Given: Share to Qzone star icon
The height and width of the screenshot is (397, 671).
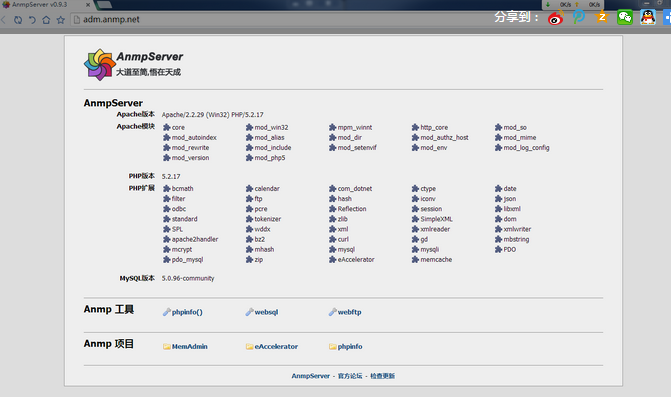Looking at the screenshot, I should pyautogui.click(x=602, y=17).
